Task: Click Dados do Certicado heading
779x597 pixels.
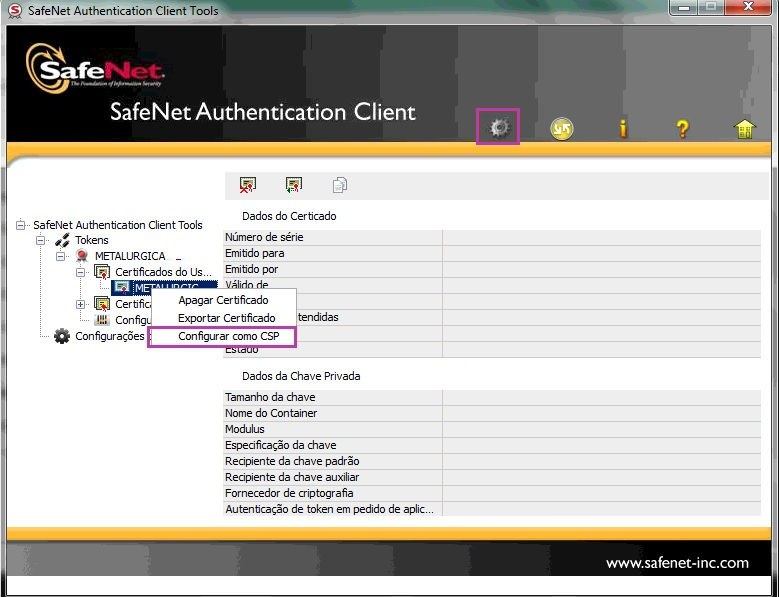Action: [289, 216]
